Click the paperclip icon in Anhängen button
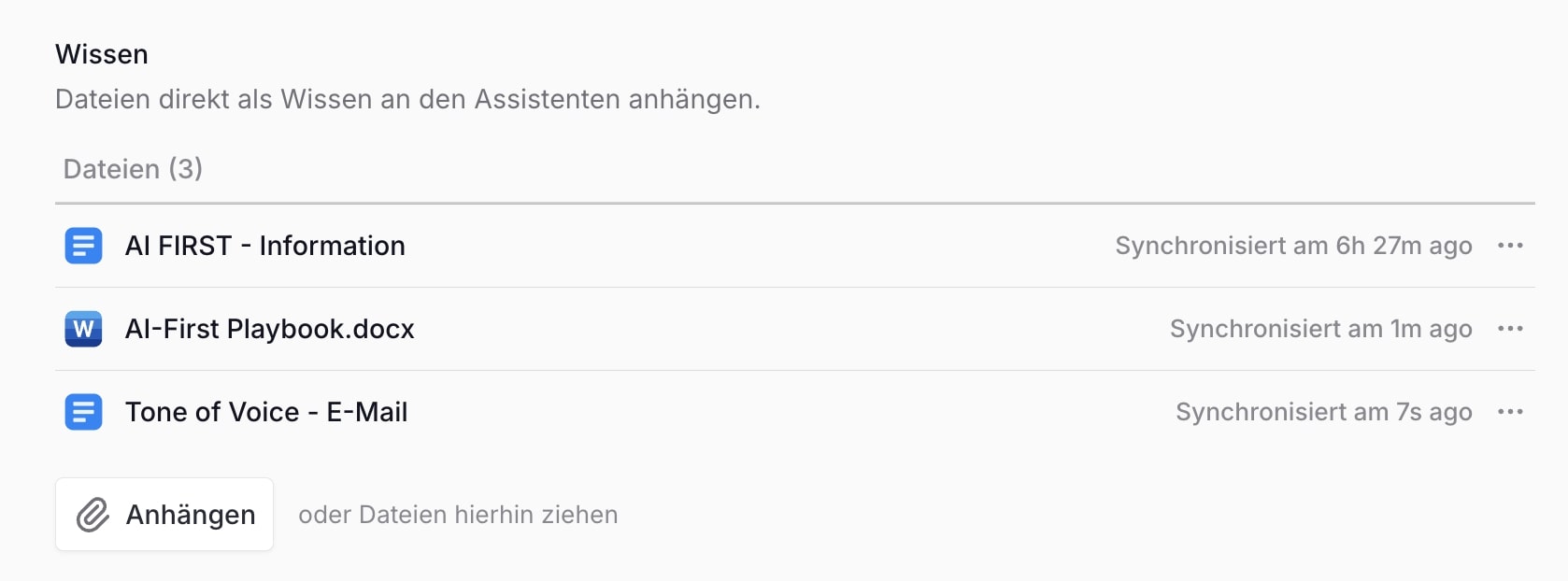 pos(93,515)
